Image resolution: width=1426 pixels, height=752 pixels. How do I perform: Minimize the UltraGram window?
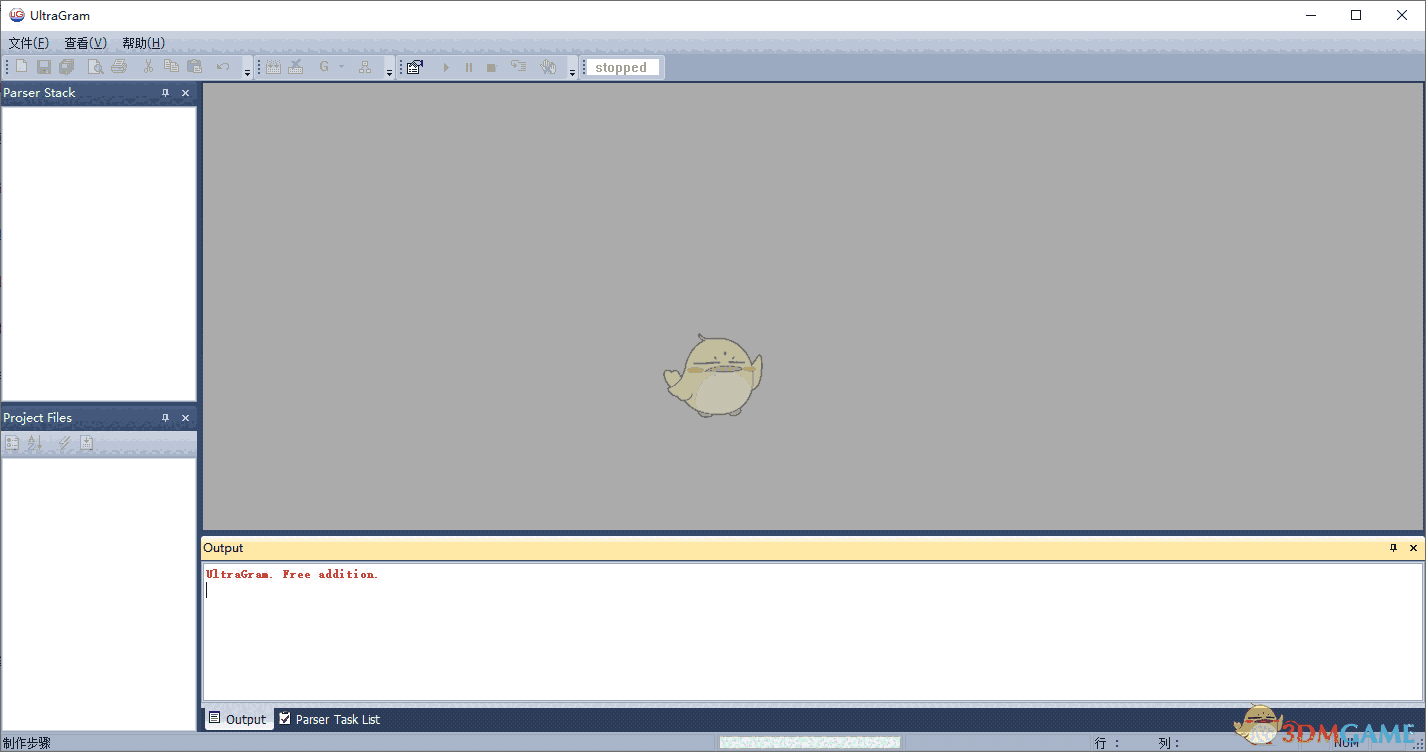[x=1311, y=15]
